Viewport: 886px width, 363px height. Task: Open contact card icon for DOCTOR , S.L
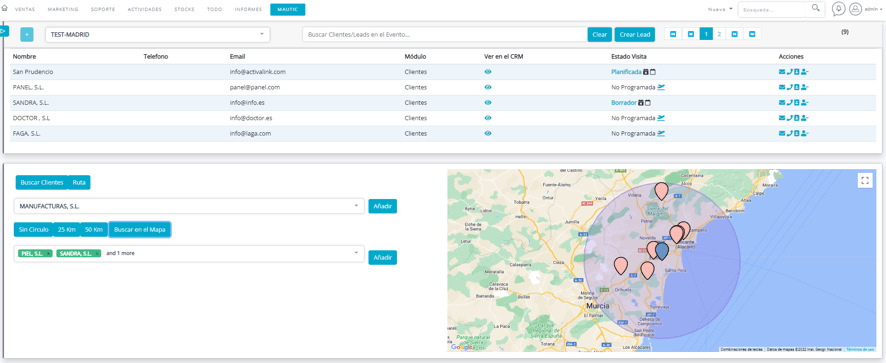(x=797, y=118)
